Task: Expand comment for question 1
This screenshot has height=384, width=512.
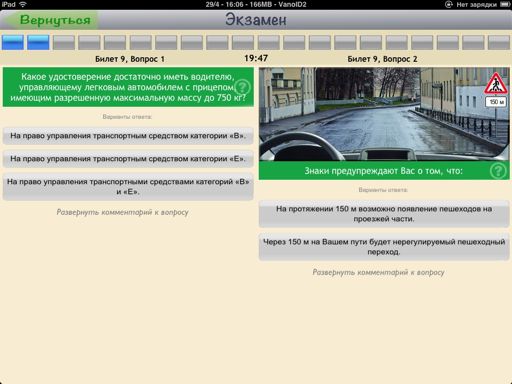Action: tap(122, 212)
